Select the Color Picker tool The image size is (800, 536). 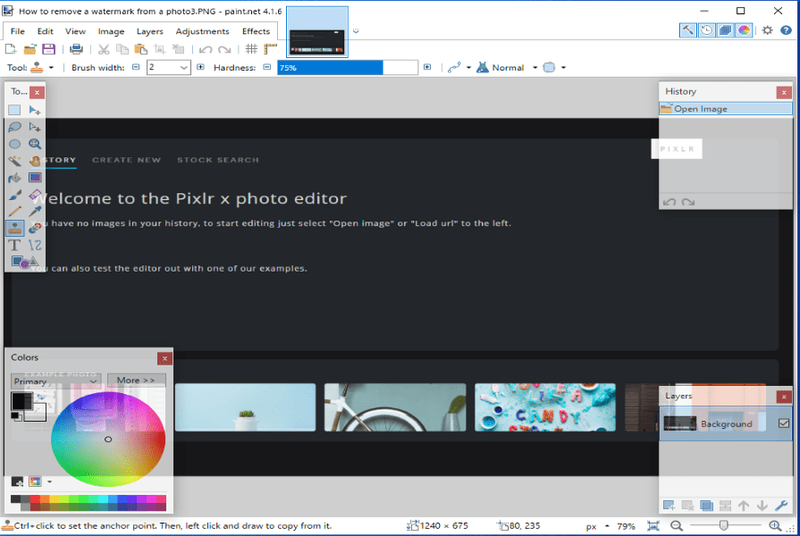click(35, 211)
